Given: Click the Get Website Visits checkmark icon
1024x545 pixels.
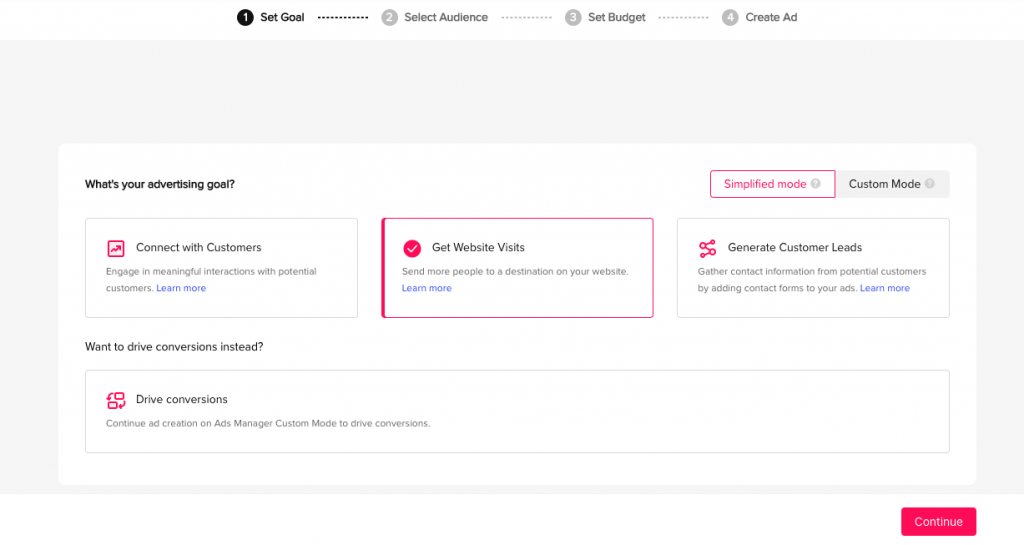Looking at the screenshot, I should coord(412,248).
